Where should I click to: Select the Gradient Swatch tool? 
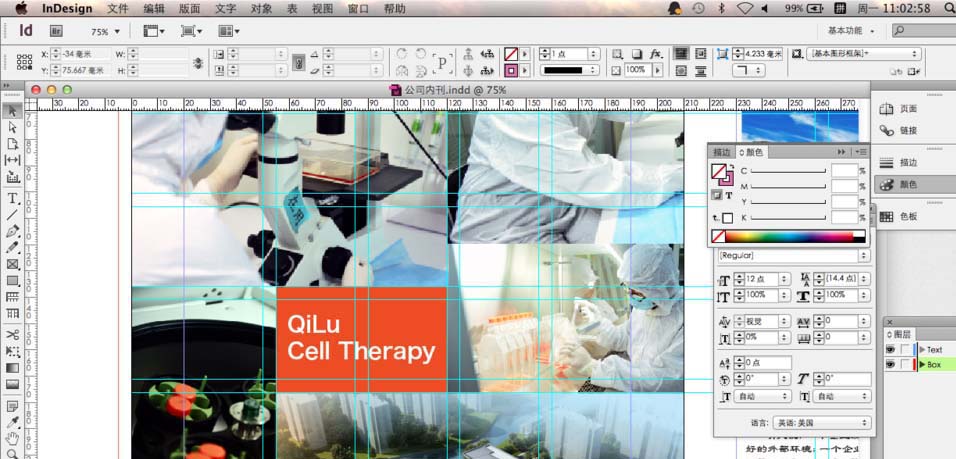[x=12, y=368]
